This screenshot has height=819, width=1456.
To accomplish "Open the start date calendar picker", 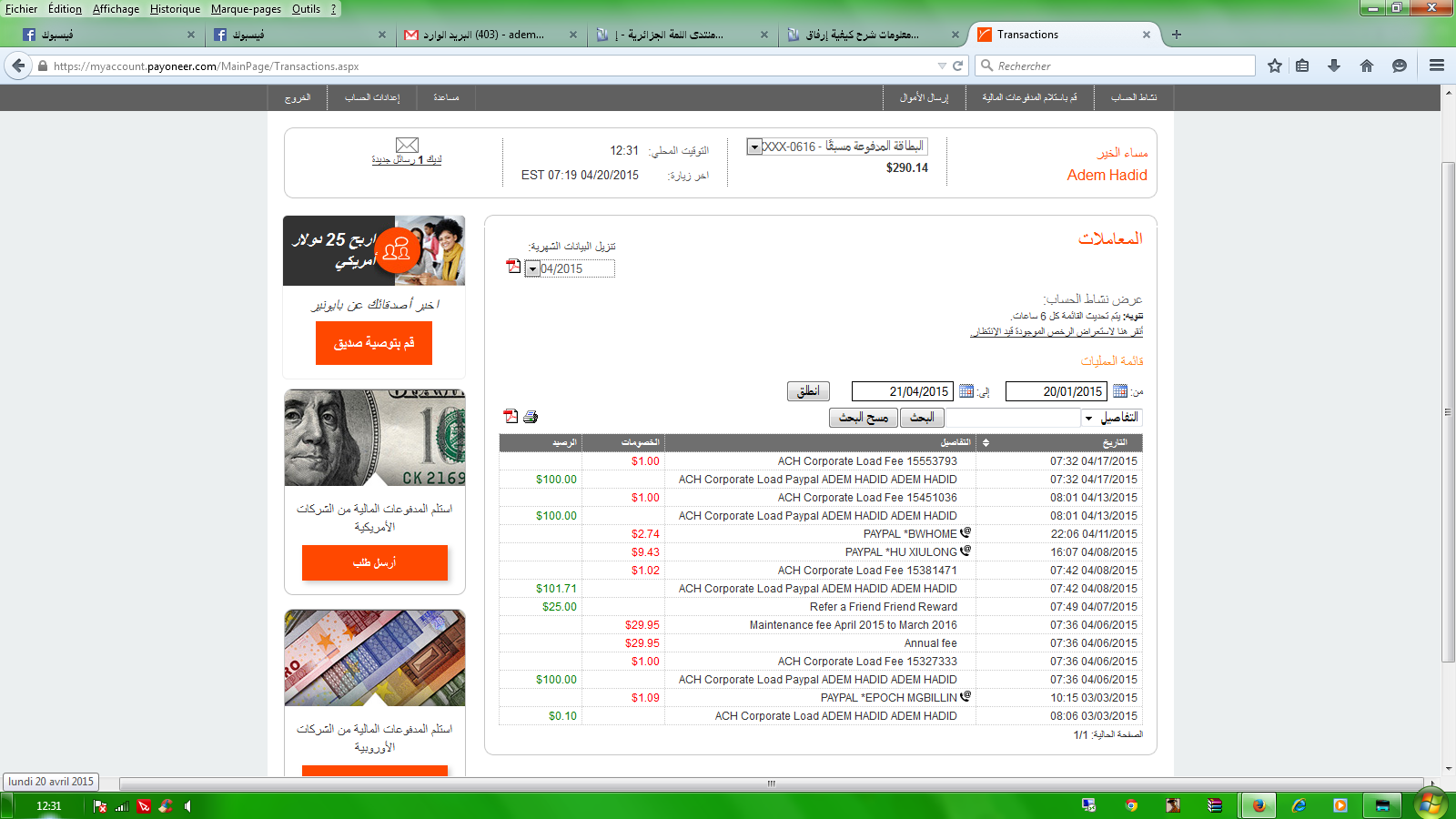I will pyautogui.click(x=1120, y=391).
